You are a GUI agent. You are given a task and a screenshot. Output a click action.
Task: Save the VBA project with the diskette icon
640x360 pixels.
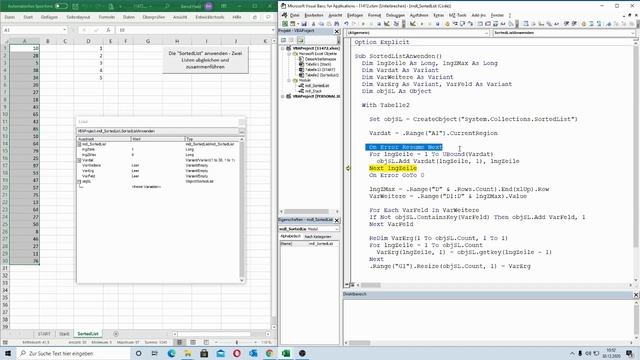coord(304,24)
